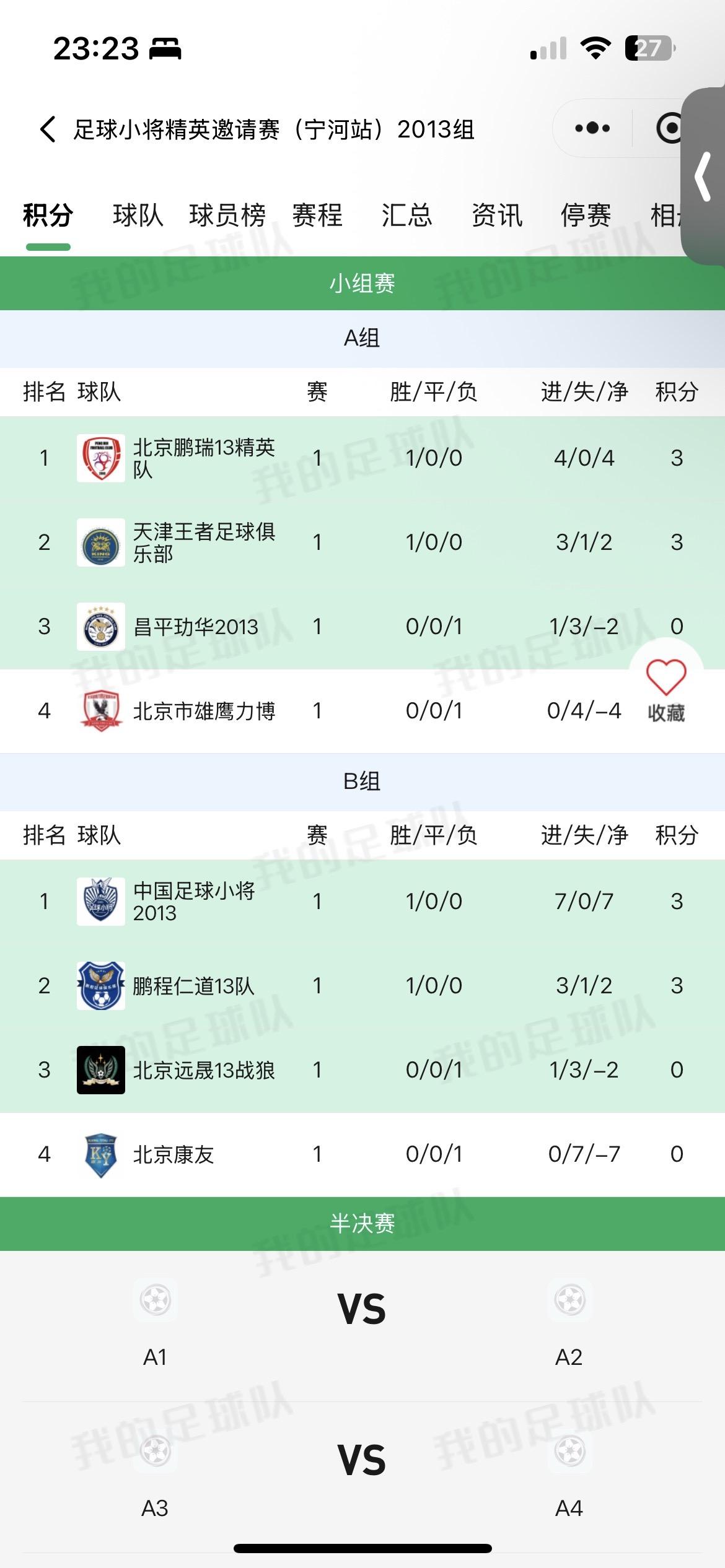Screen dimensions: 725x1568
Task: Expand the side drawer chevron handle
Action: (703, 176)
